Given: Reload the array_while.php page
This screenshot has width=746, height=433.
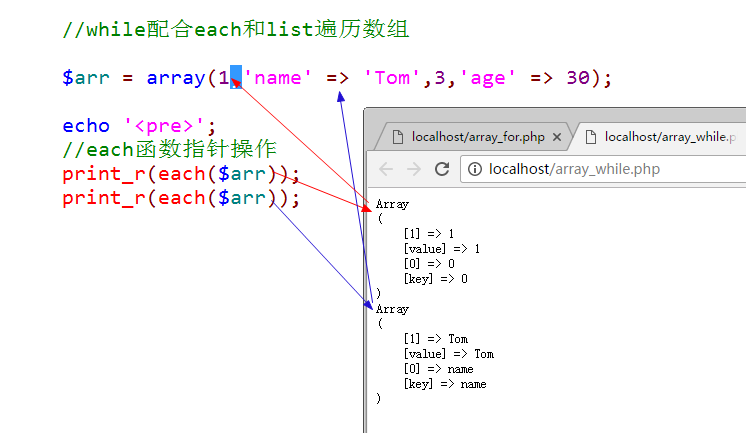Looking at the screenshot, I should point(441,169).
